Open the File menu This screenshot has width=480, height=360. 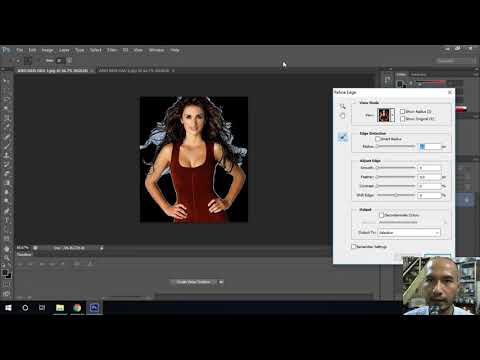(20, 50)
